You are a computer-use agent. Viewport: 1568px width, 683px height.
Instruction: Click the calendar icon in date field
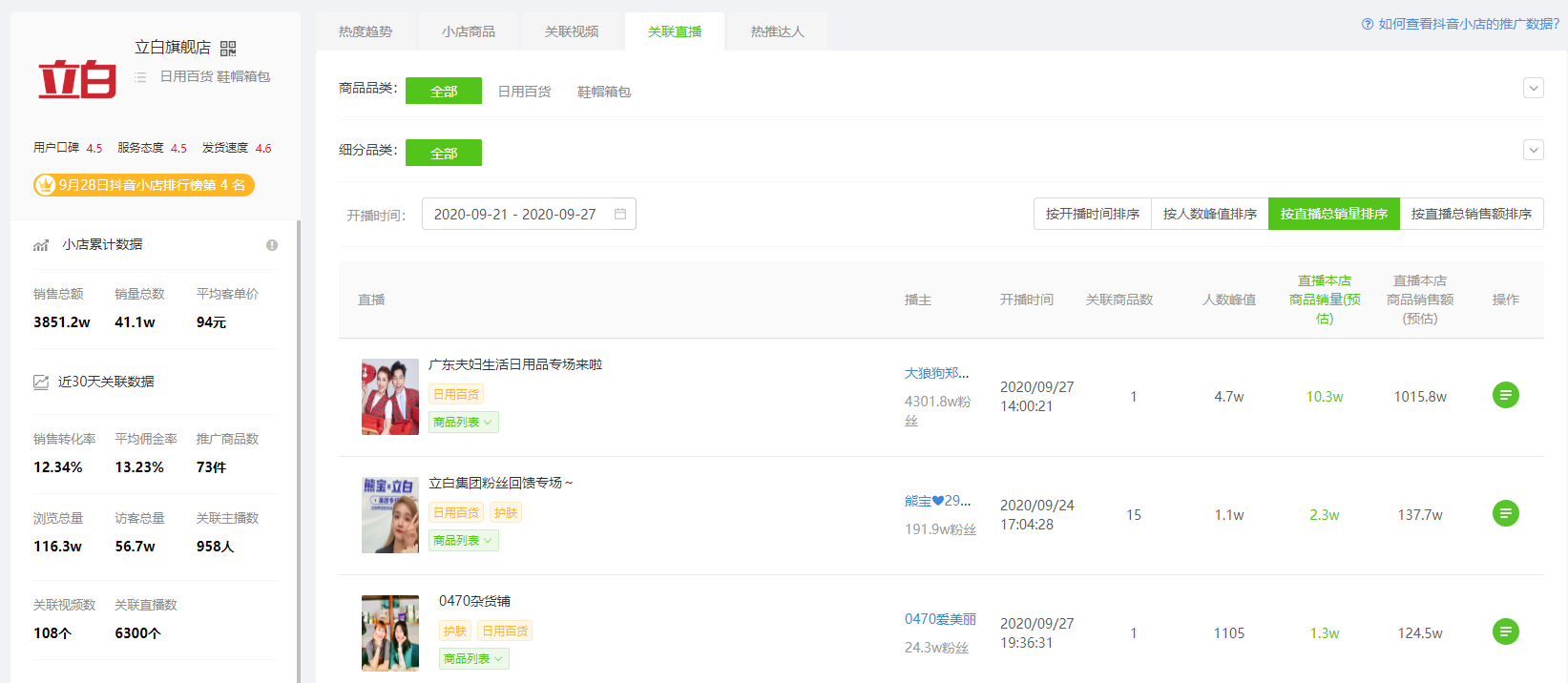click(x=620, y=214)
